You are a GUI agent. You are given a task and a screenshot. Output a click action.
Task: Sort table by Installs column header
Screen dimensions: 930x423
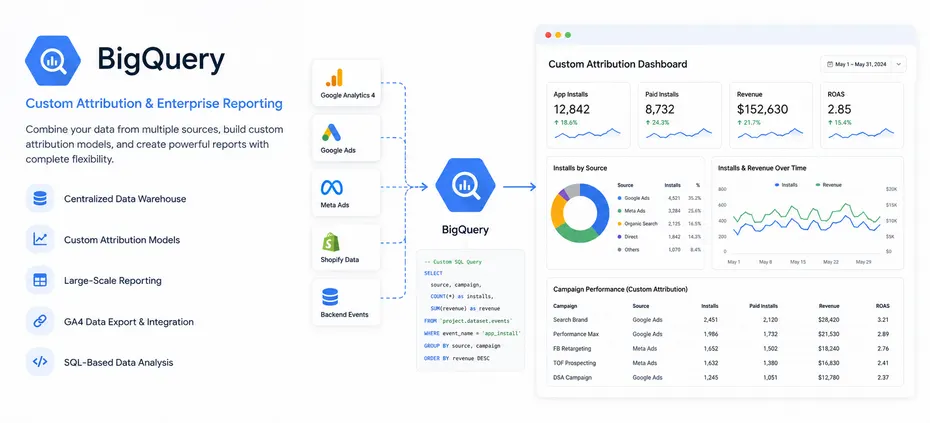(x=710, y=306)
